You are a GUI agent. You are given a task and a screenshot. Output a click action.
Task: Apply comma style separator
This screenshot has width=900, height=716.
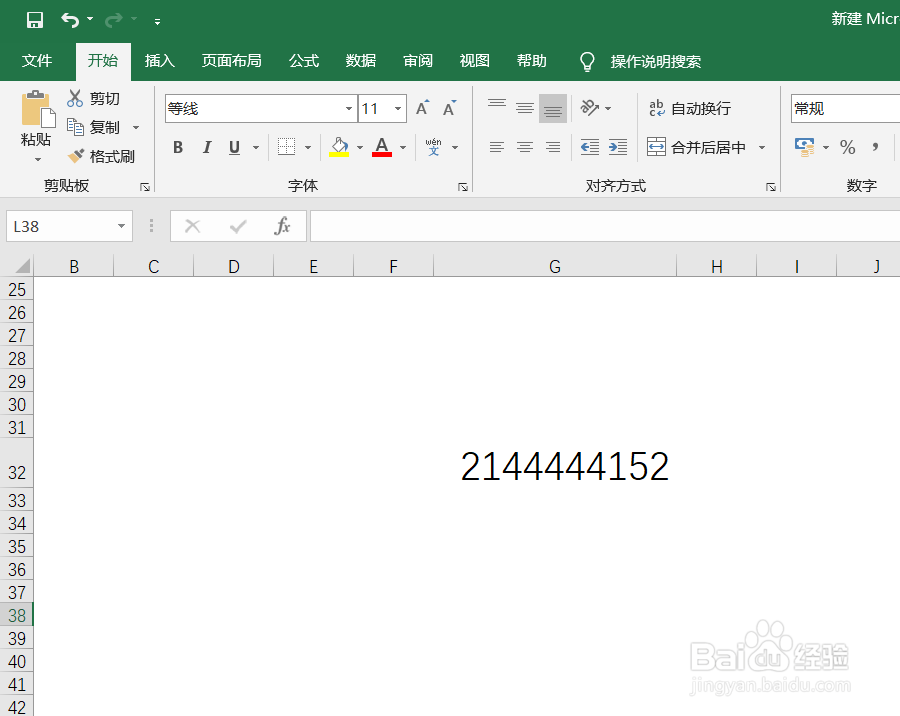pos(875,148)
